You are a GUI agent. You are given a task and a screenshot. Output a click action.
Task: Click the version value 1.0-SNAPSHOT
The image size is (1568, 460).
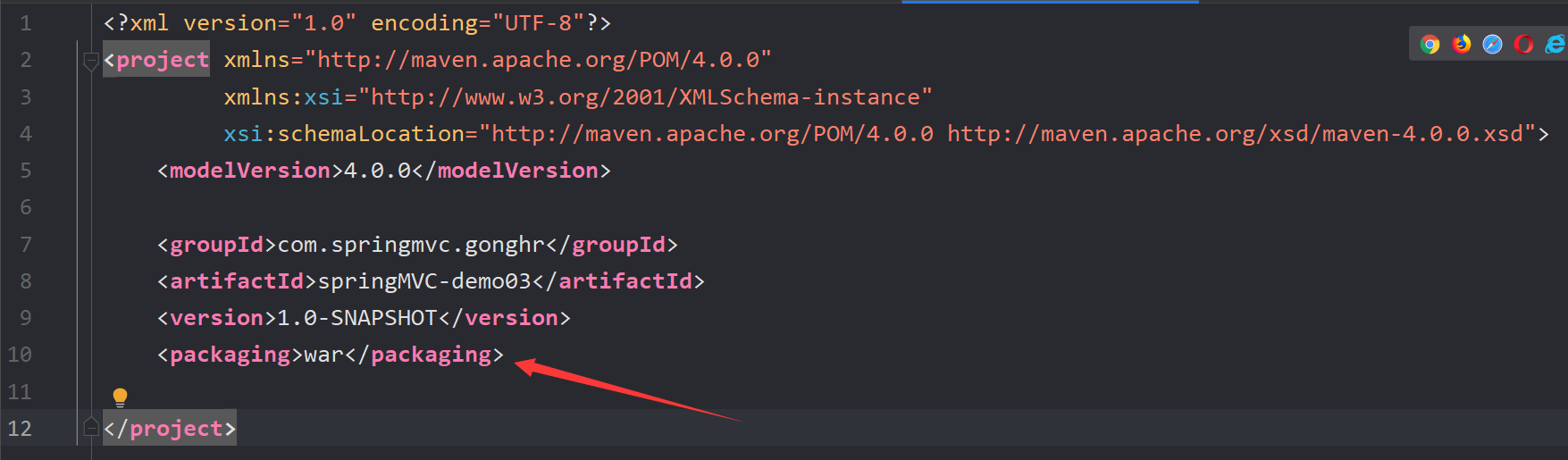point(357,318)
